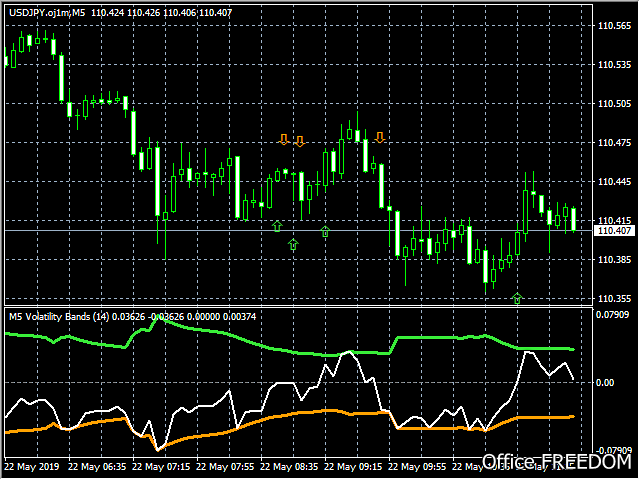The height and width of the screenshot is (480, 640).
Task: Click the 22 May 07:15 time label
Action: (x=161, y=467)
